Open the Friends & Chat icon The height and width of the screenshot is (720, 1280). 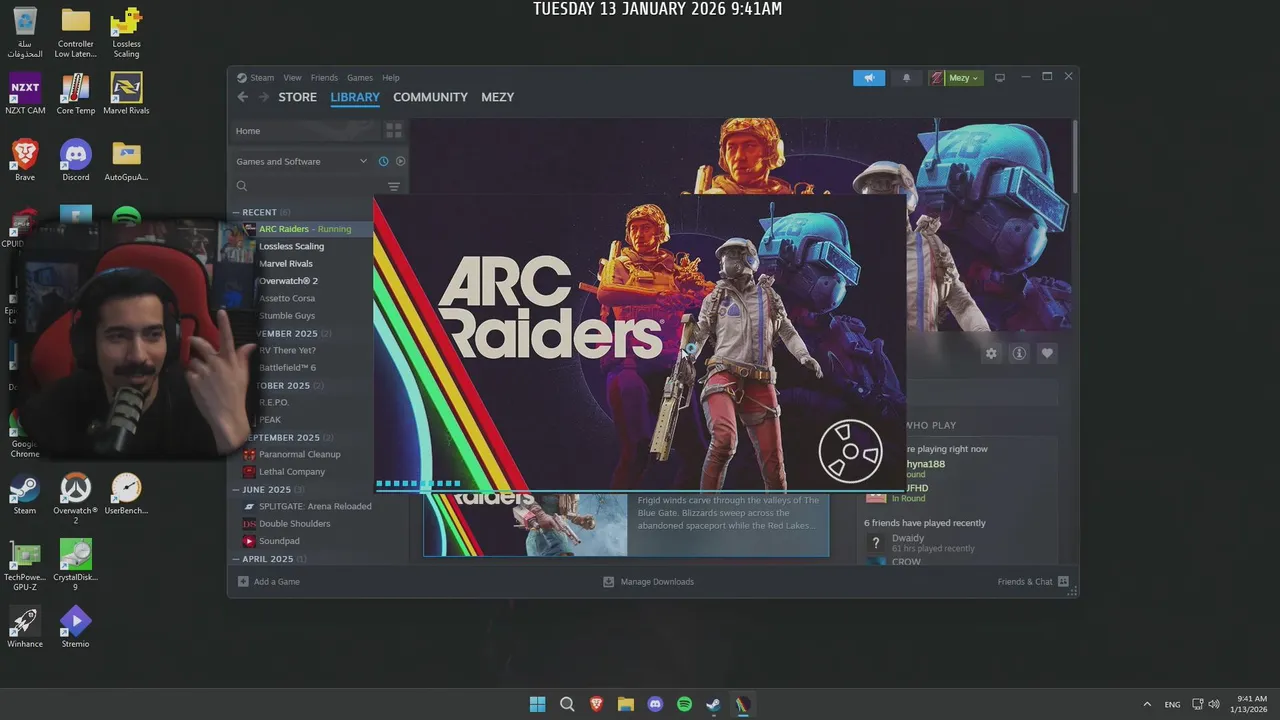point(1063,581)
